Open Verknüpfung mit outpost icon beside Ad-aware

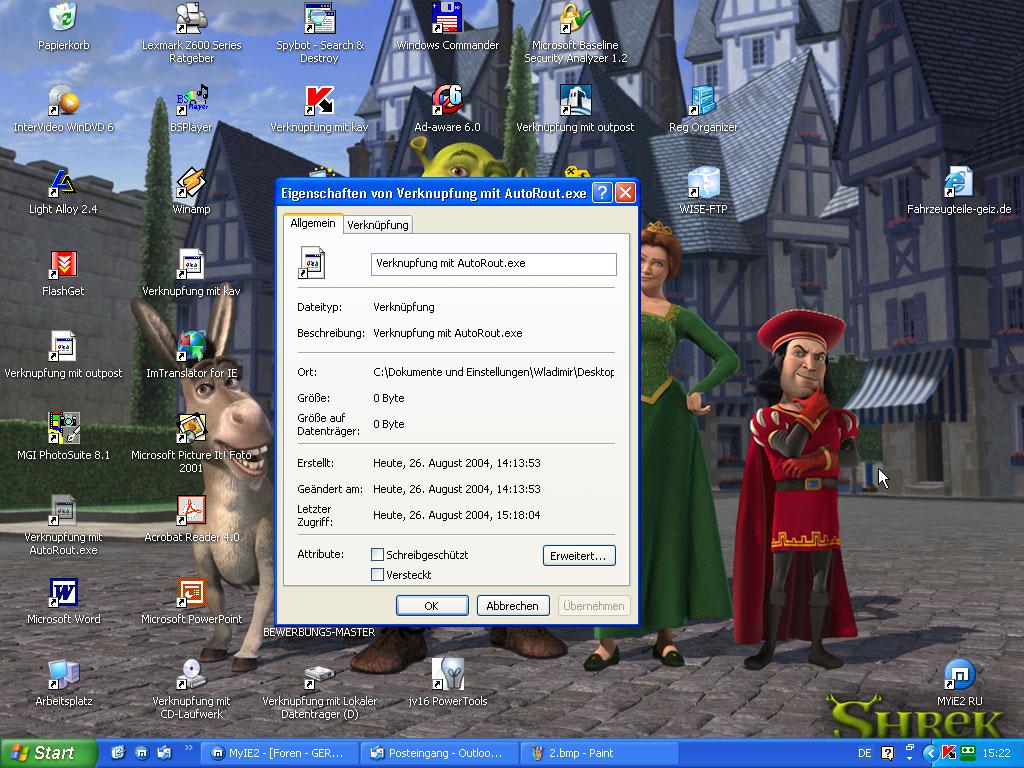575,100
